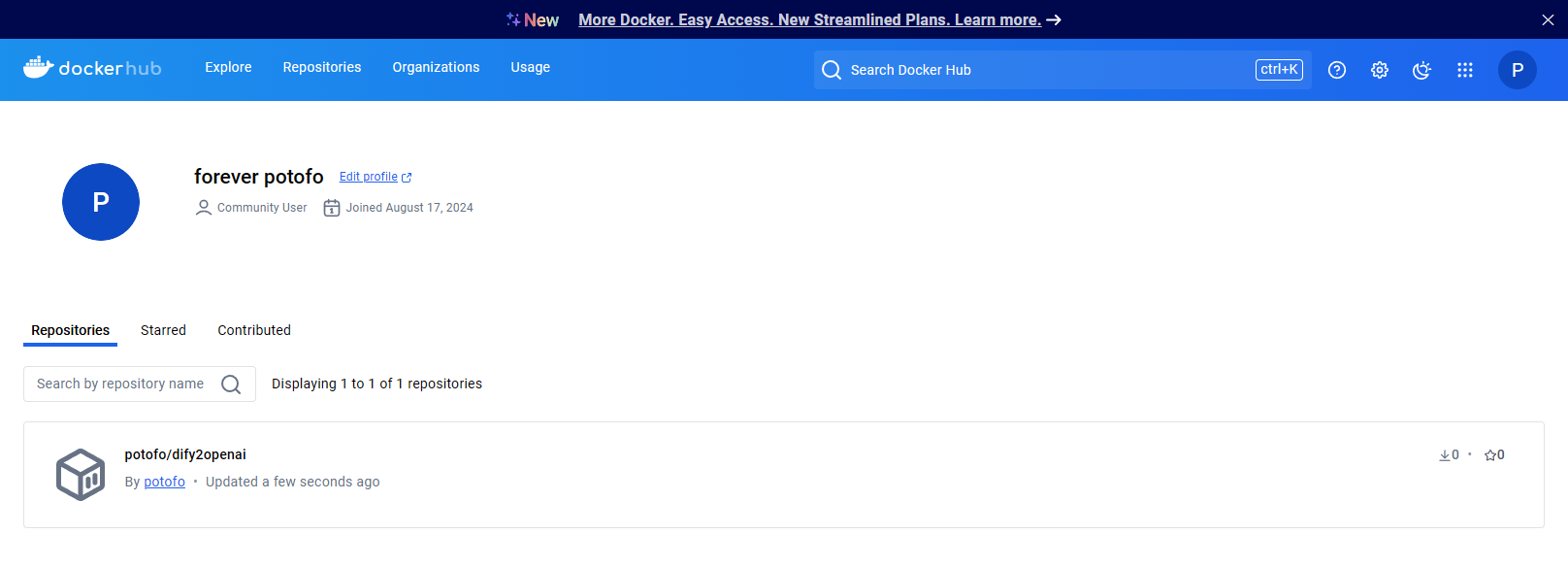
Task: Click the forever potofo profile name
Action: point(259,177)
